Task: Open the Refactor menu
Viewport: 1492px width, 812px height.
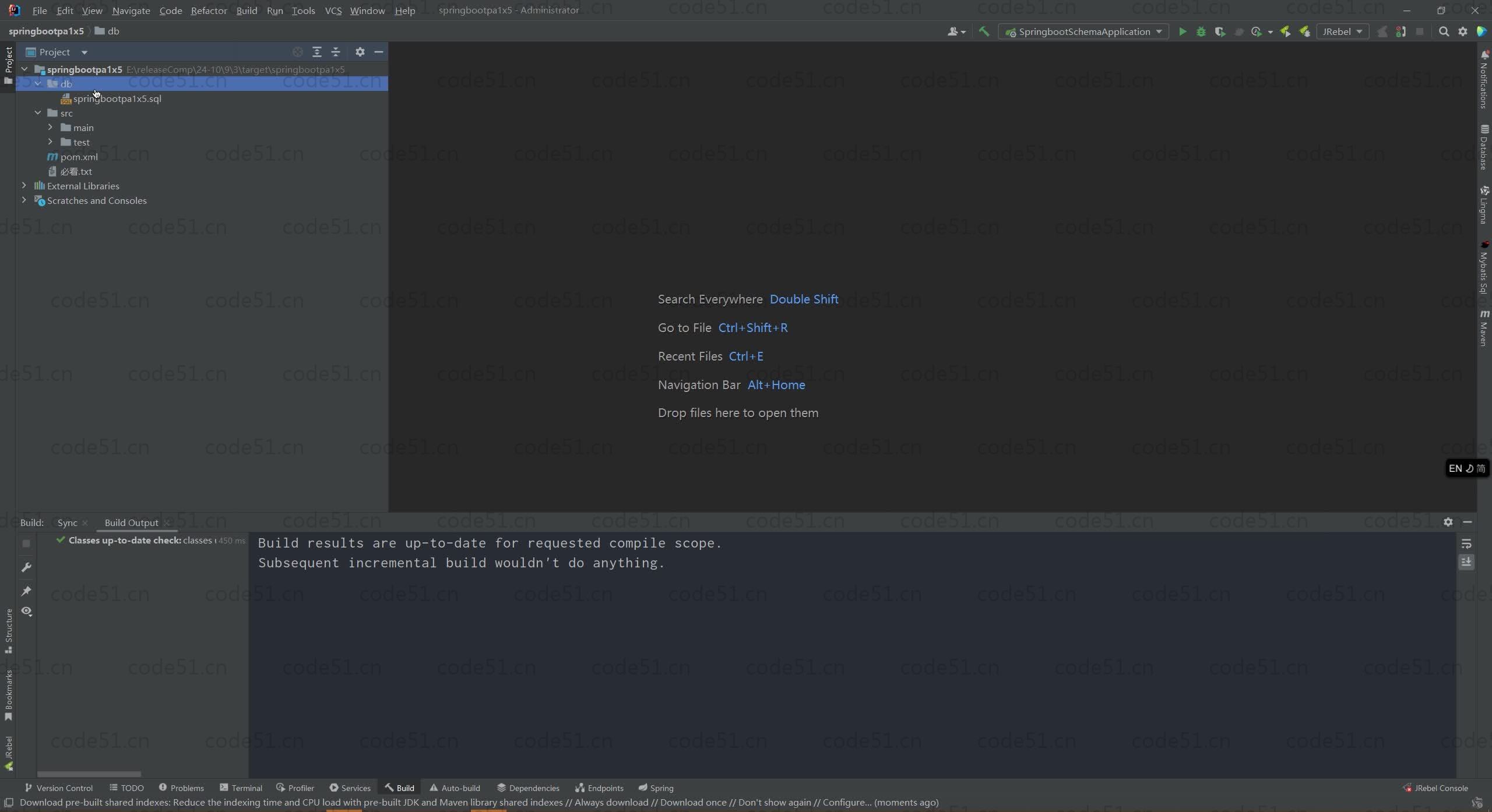Action: [x=209, y=10]
